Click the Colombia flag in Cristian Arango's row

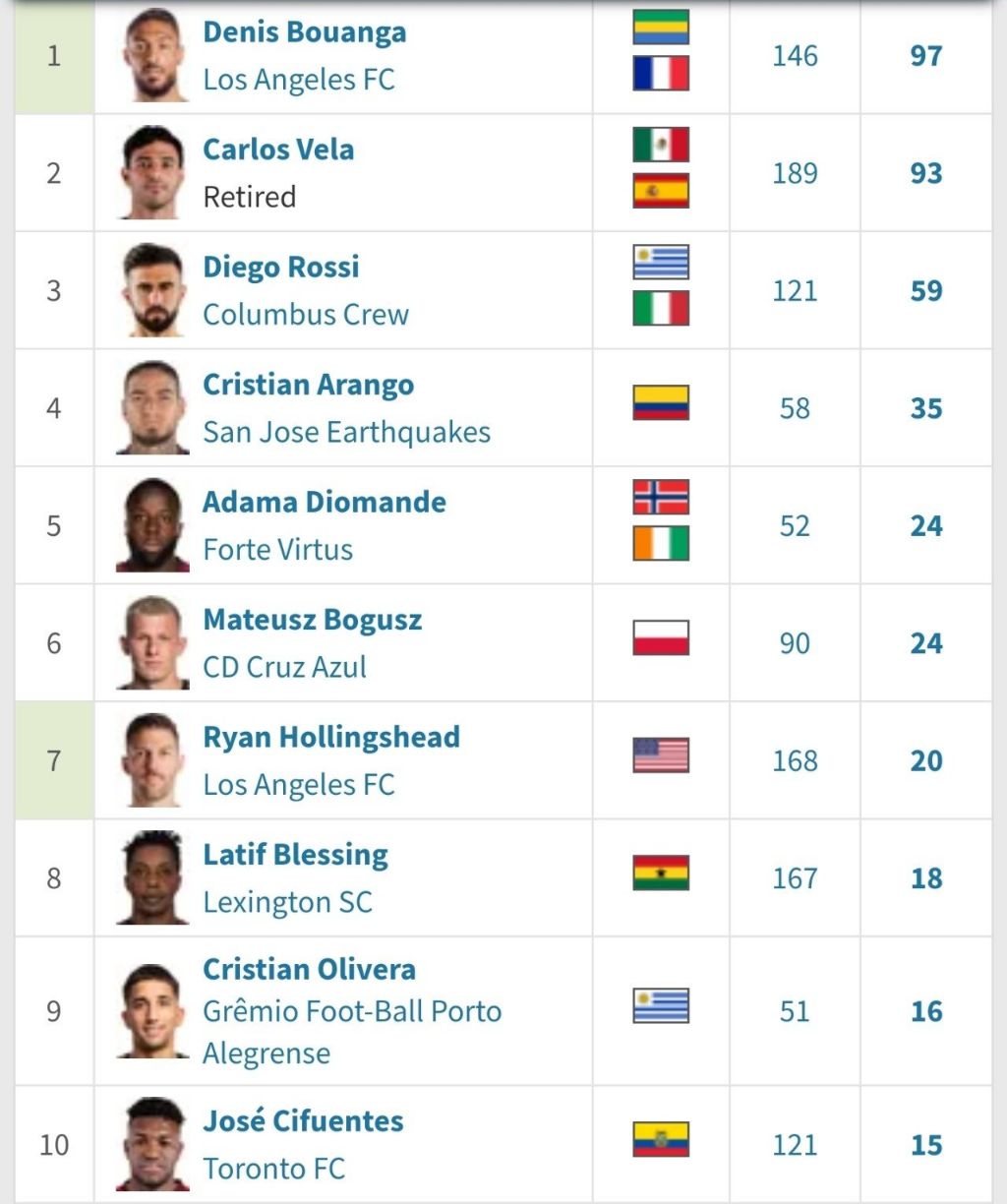[x=660, y=403]
